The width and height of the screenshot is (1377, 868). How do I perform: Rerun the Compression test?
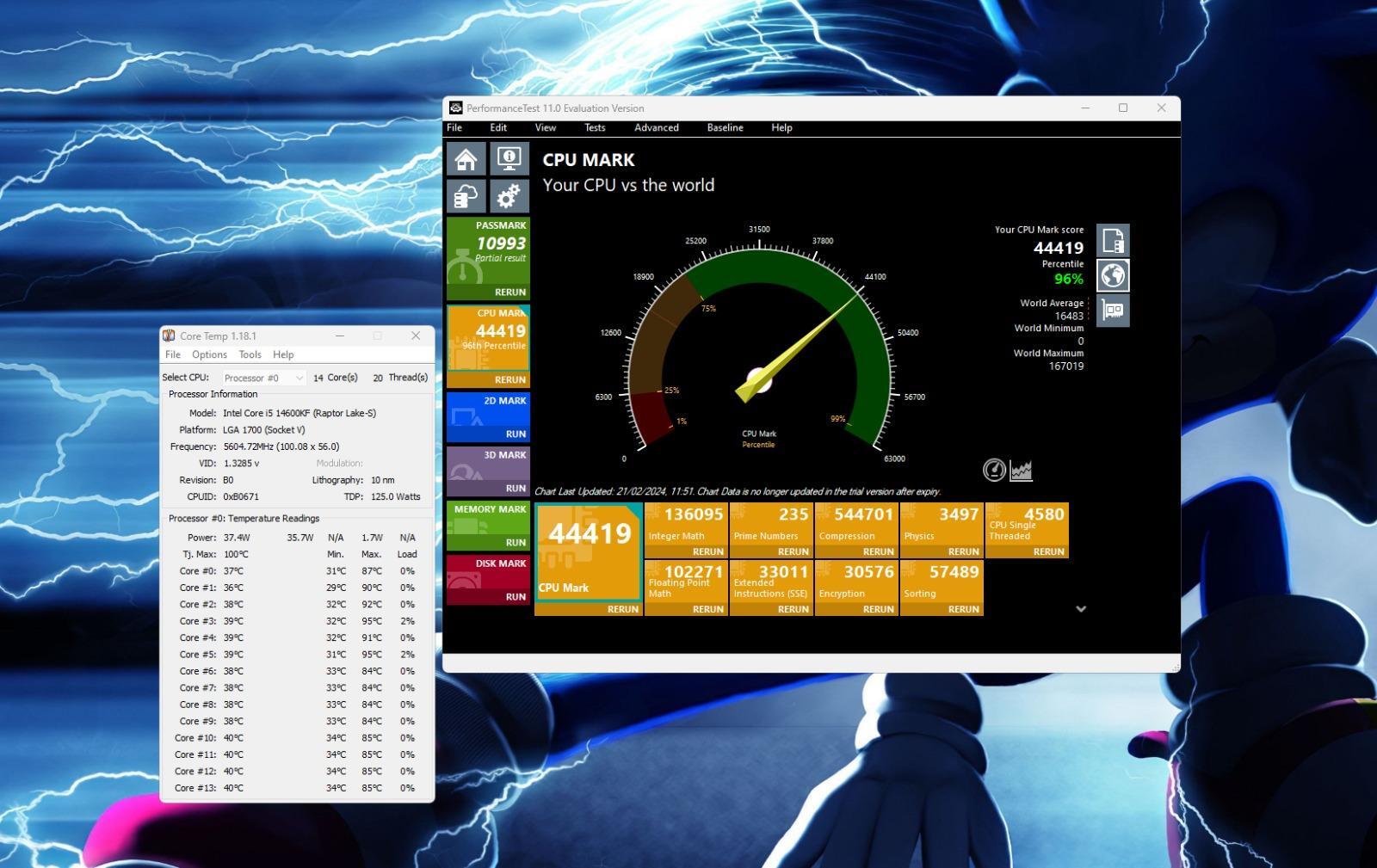(878, 551)
